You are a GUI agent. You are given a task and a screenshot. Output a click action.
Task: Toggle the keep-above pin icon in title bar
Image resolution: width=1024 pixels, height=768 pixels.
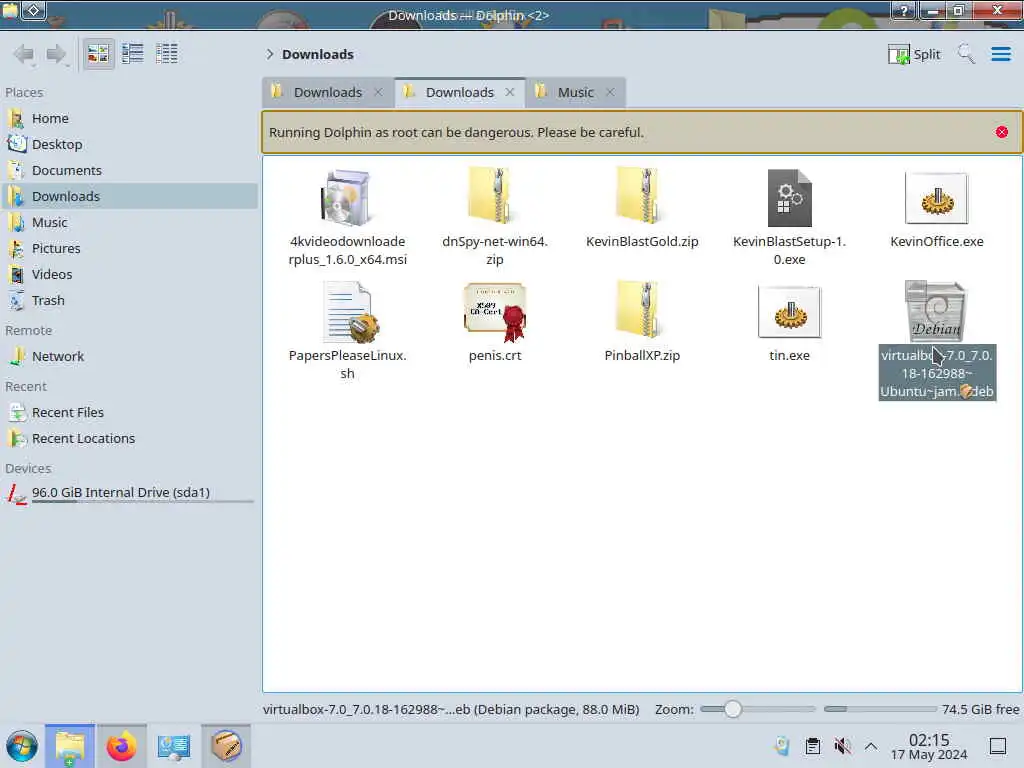coord(34,10)
